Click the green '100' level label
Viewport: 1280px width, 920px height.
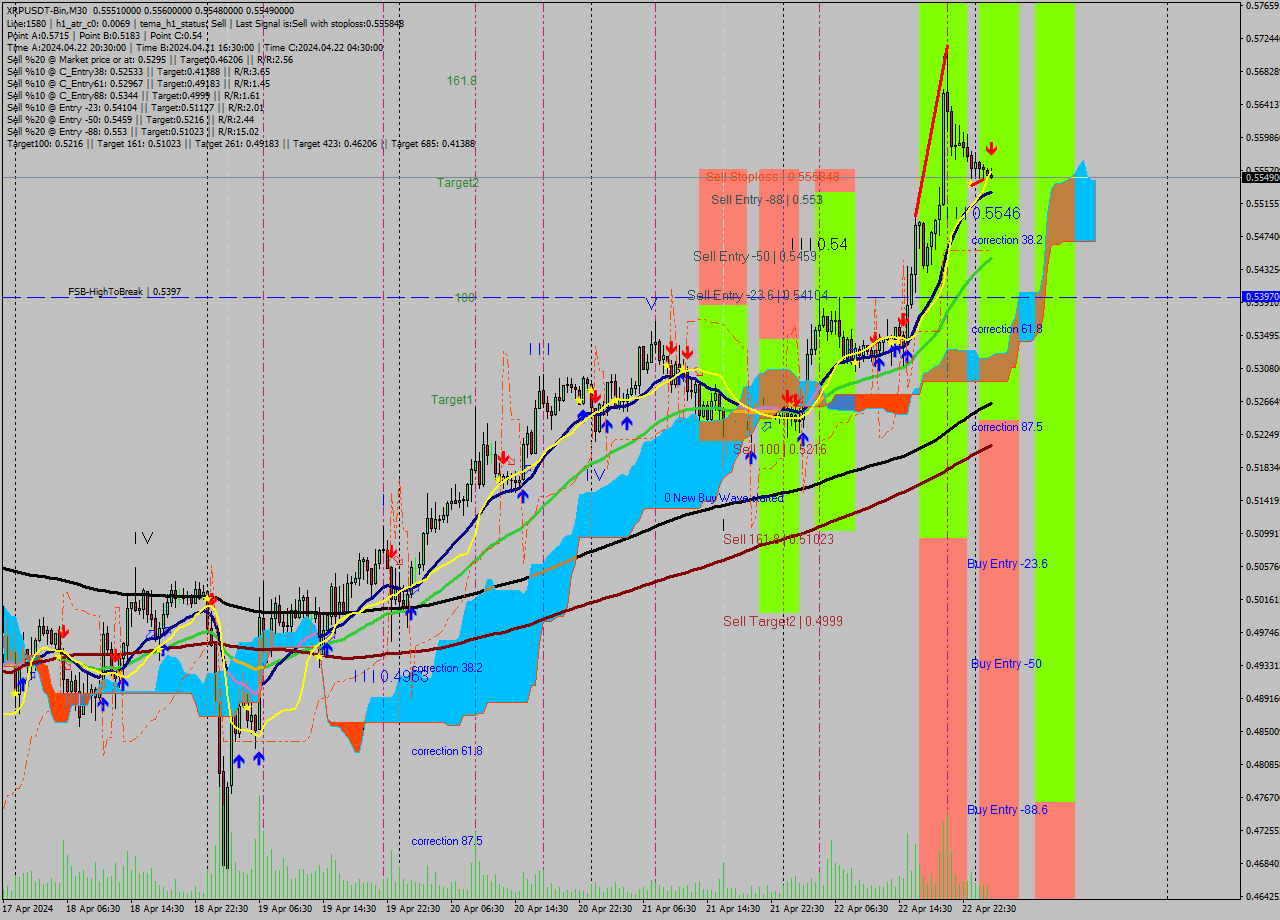465,298
